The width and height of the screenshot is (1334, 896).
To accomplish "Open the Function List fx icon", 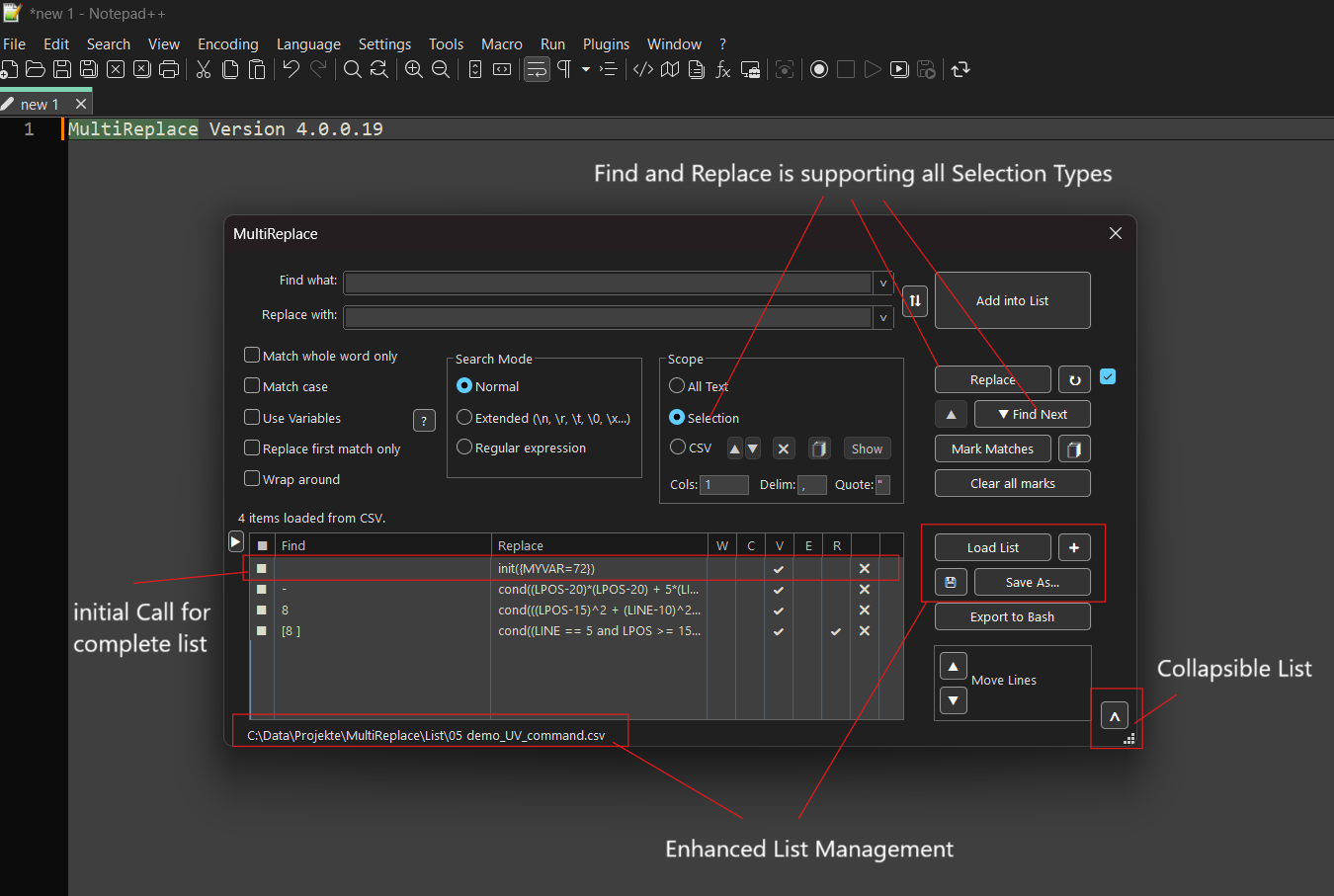I will coord(723,69).
